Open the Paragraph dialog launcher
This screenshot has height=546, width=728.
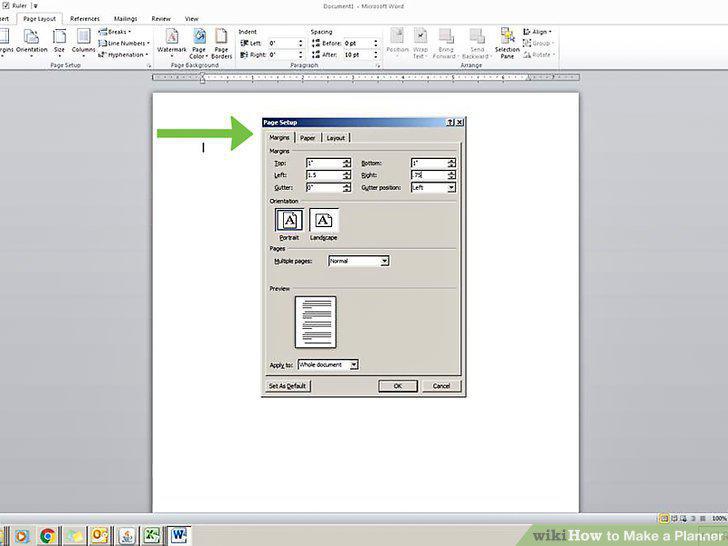point(378,66)
